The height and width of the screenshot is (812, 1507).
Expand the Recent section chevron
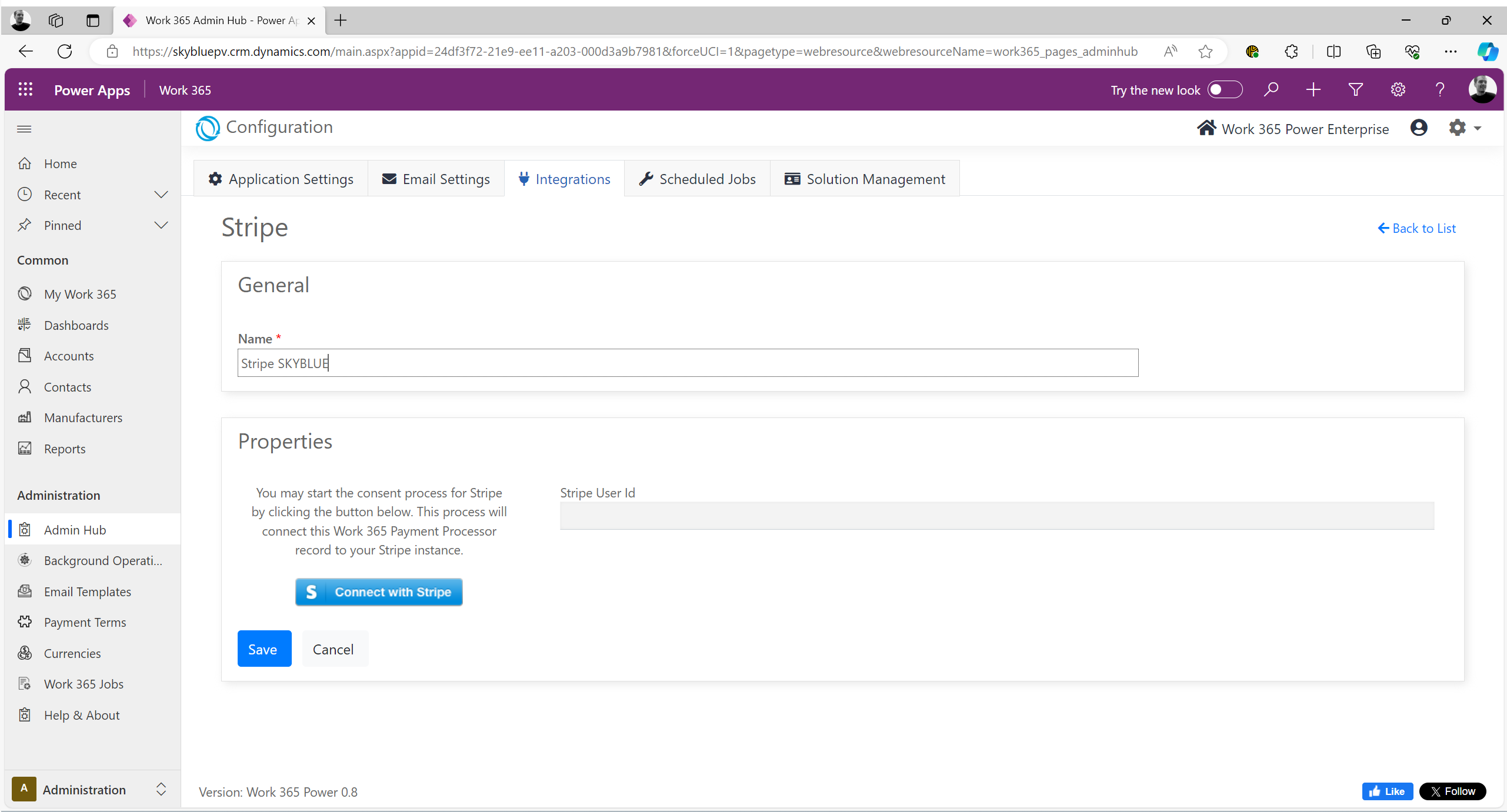(x=161, y=195)
